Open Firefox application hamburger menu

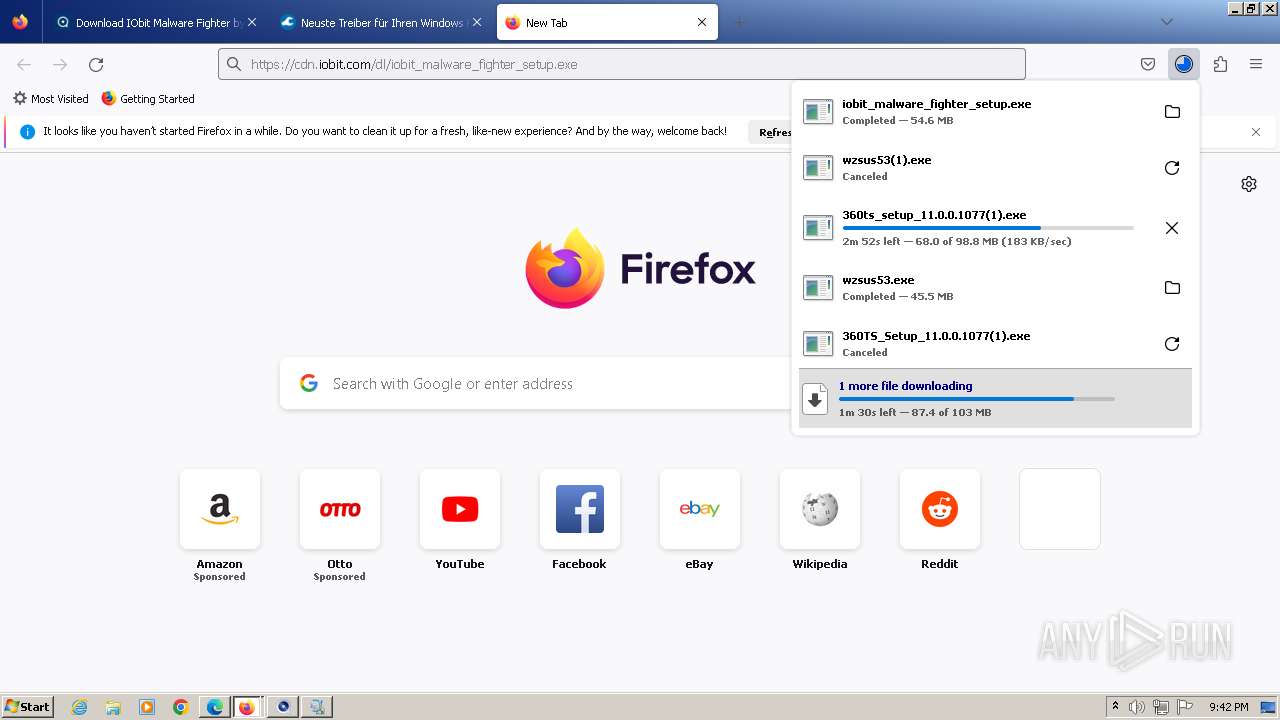(1256, 64)
